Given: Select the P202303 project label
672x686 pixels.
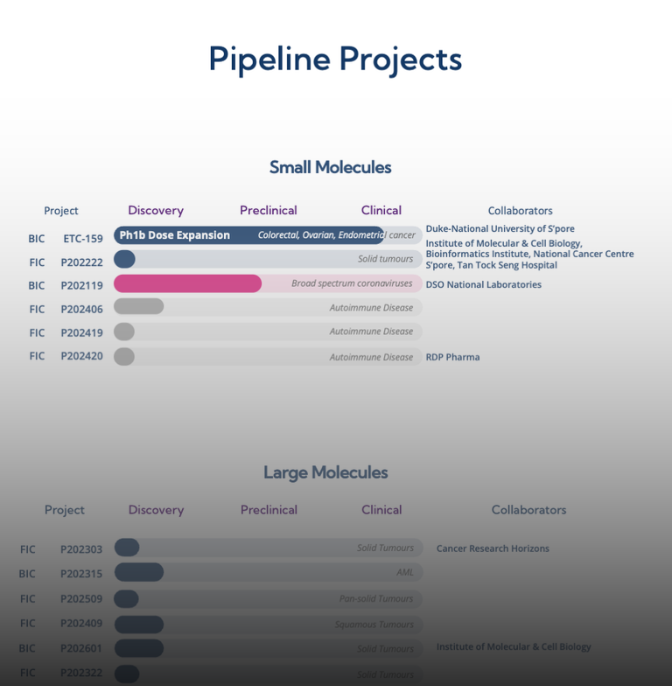Looking at the screenshot, I should coord(81,549).
